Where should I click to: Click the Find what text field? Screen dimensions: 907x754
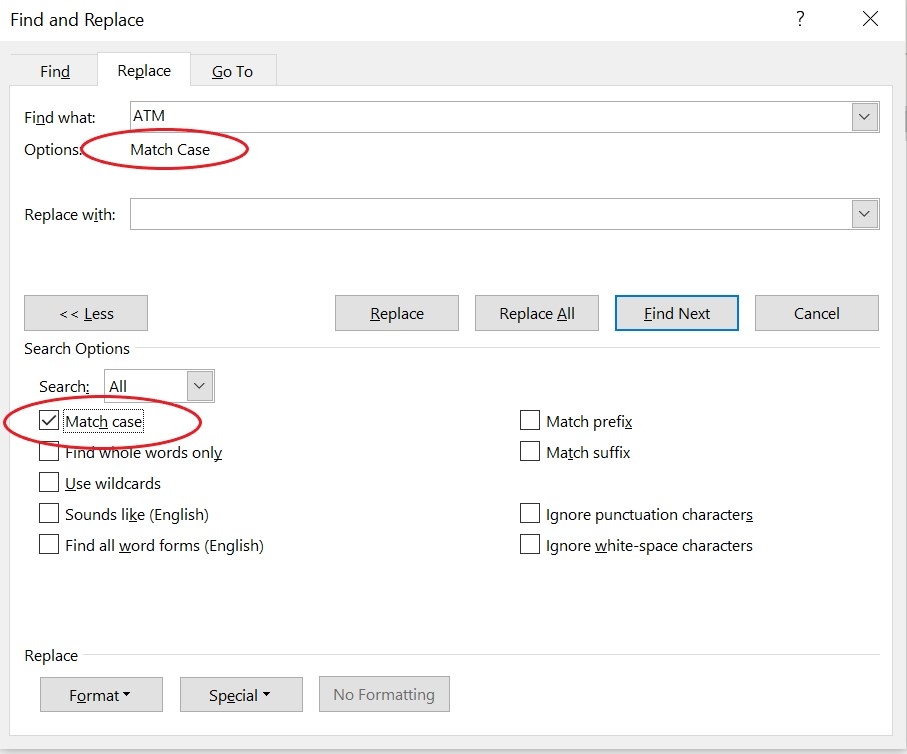tap(490, 116)
